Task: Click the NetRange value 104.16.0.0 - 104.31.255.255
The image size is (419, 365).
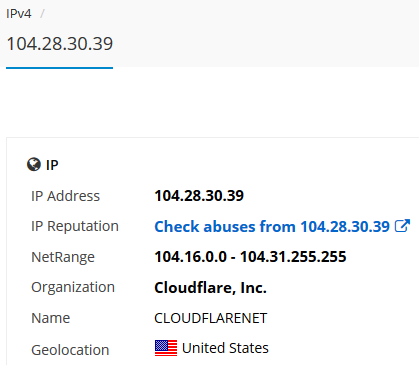Action: pyautogui.click(x=250, y=257)
